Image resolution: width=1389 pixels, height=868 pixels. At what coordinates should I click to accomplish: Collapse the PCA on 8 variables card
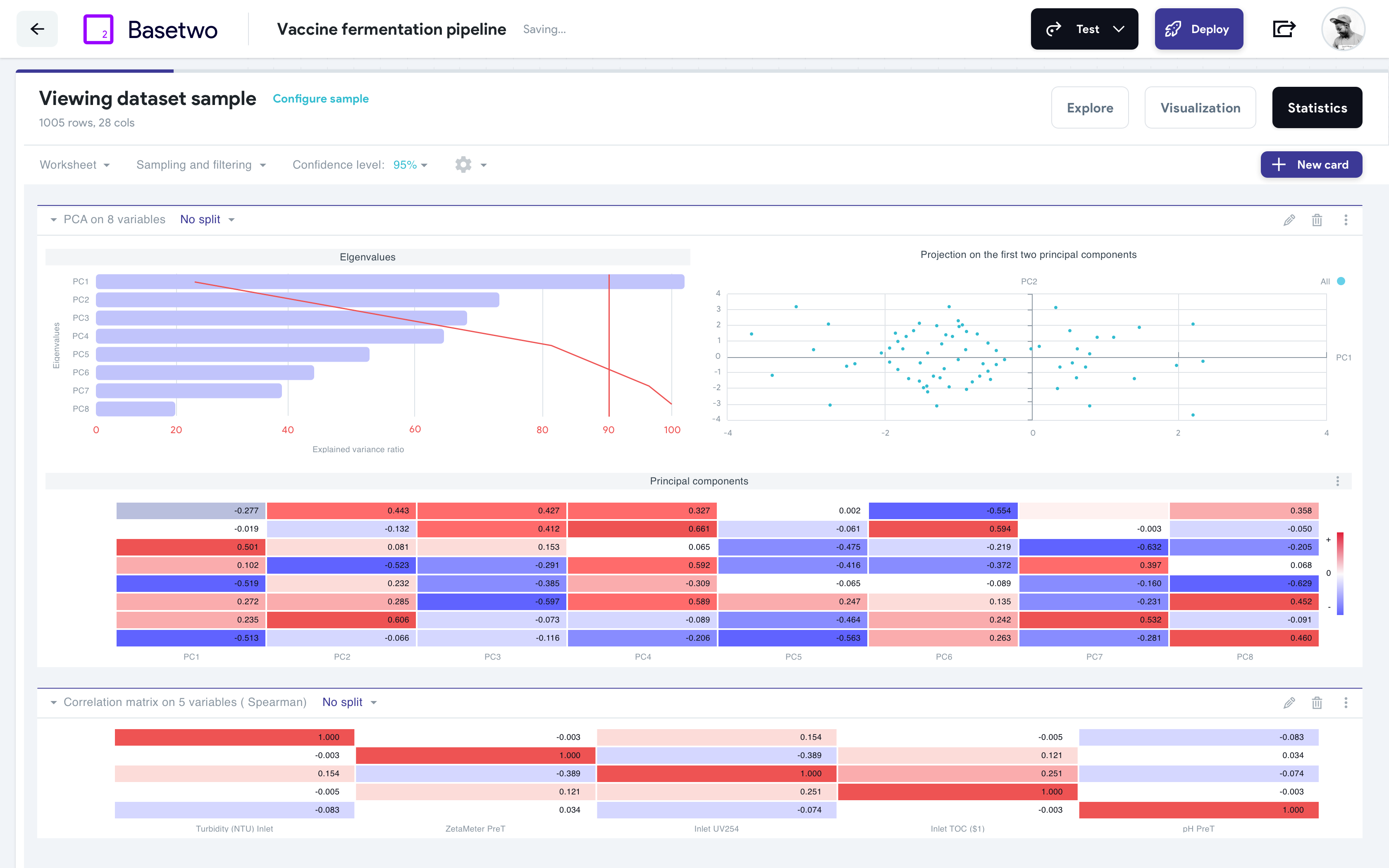pos(53,220)
